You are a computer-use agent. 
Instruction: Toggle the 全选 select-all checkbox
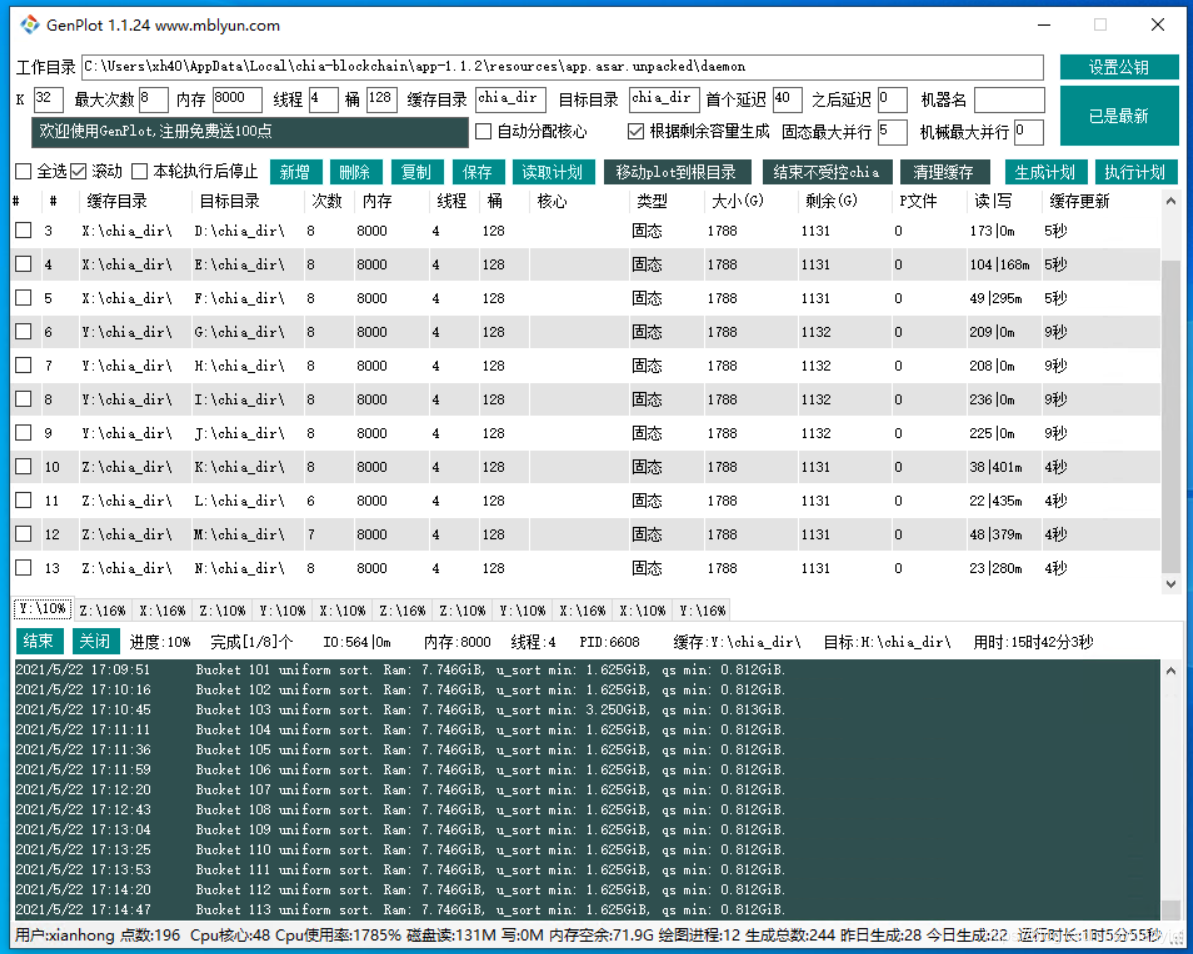[x=24, y=172]
